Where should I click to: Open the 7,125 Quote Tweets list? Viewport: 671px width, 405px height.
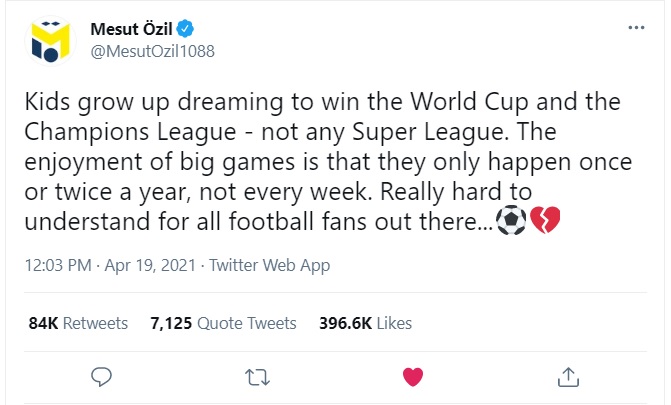[222, 323]
